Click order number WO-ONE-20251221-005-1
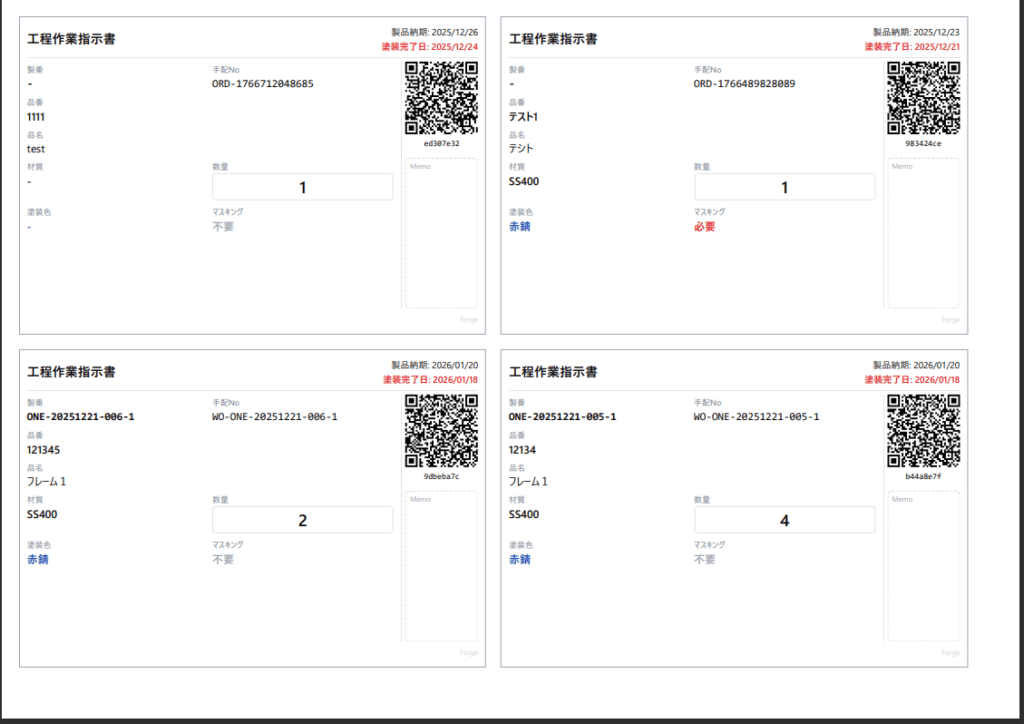 pyautogui.click(x=756, y=417)
